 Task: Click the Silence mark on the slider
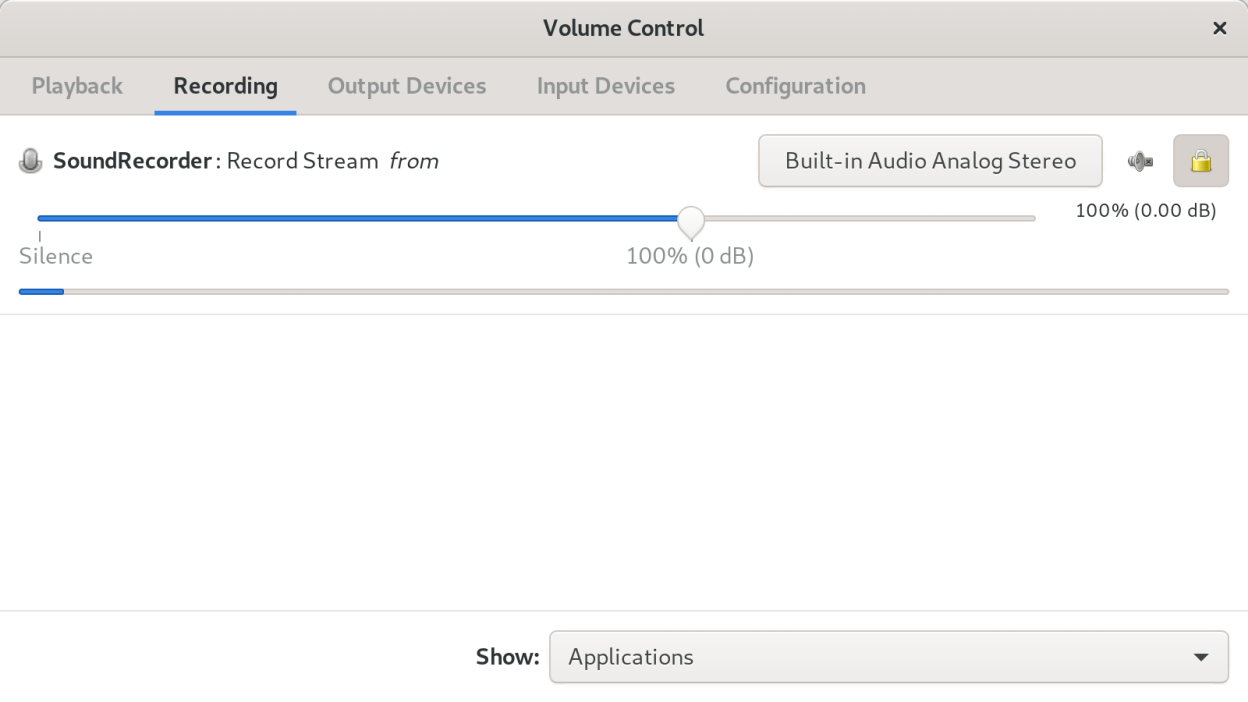coord(56,256)
